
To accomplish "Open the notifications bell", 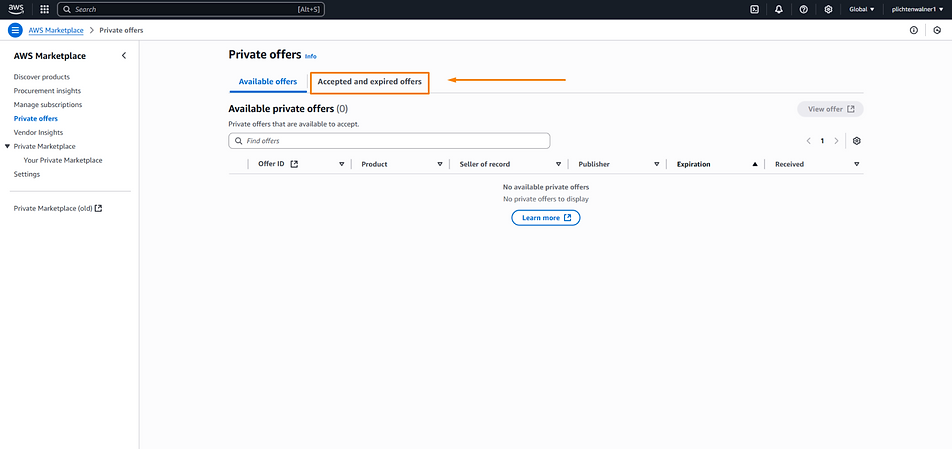I will pyautogui.click(x=779, y=10).
